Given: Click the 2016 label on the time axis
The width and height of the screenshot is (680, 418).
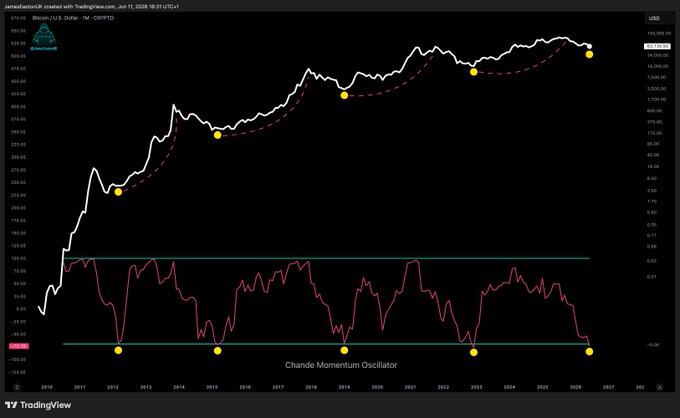Looking at the screenshot, I should click(245, 387).
